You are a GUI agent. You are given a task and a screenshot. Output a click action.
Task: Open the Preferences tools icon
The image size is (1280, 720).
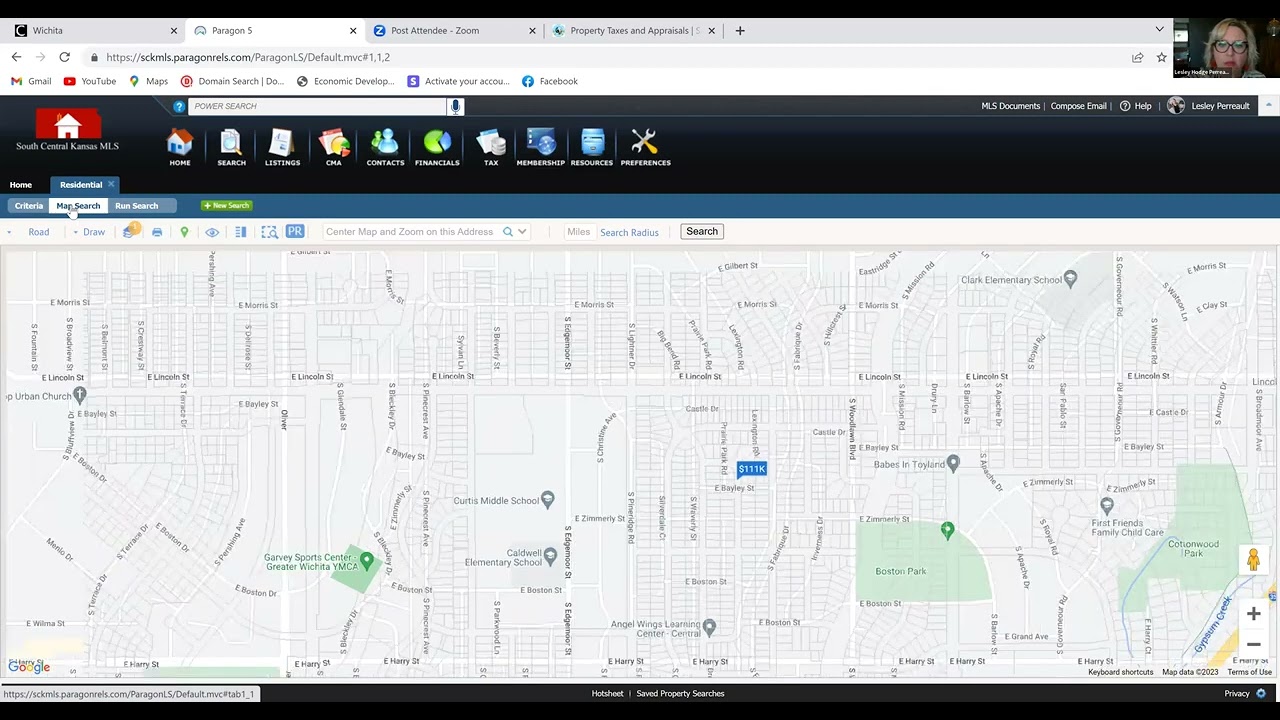[x=645, y=146]
